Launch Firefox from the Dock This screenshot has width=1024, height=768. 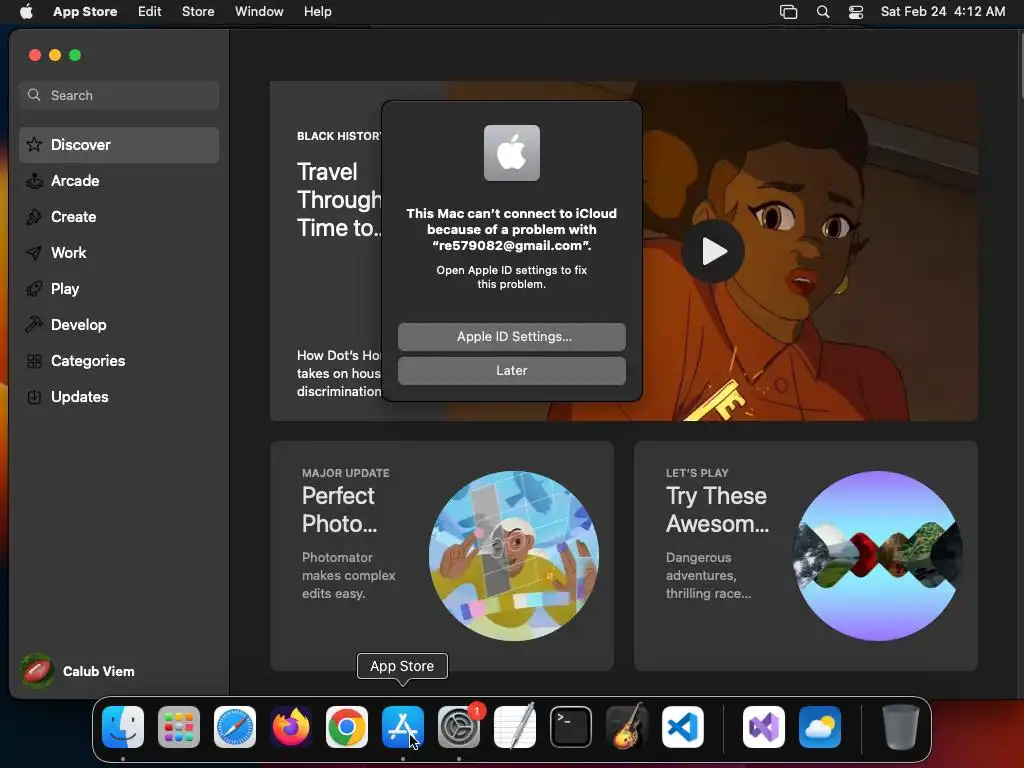291,727
